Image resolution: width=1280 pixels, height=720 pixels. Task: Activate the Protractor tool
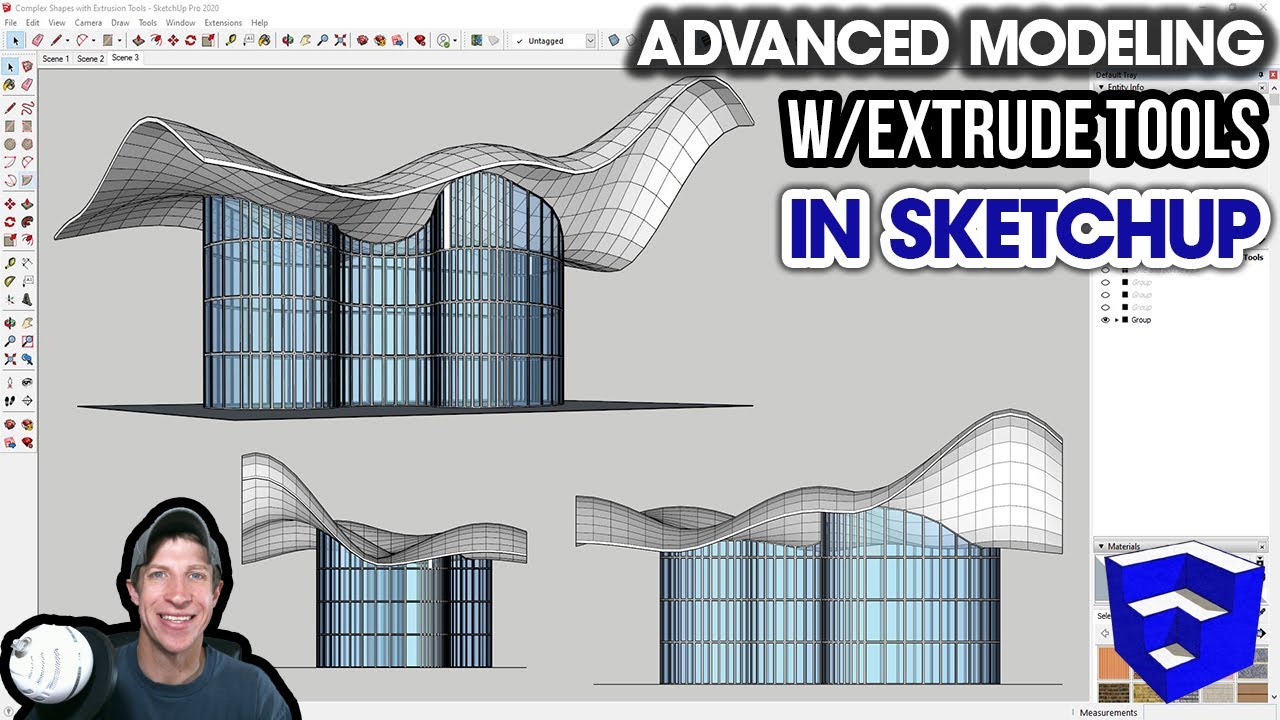pos(10,281)
